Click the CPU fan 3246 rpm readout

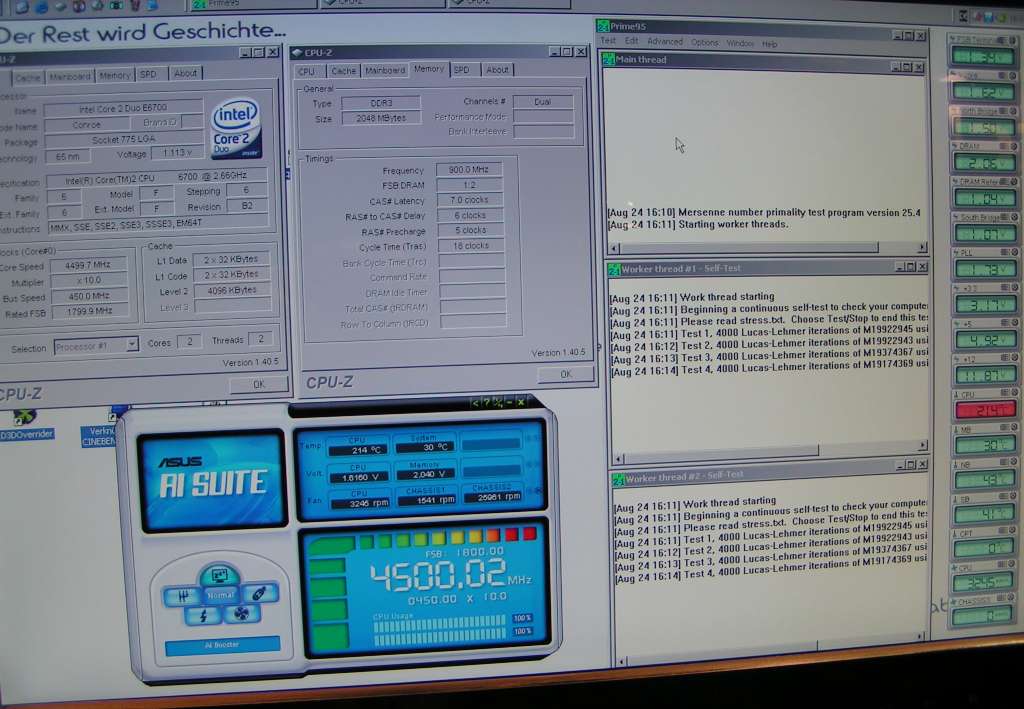(359, 503)
